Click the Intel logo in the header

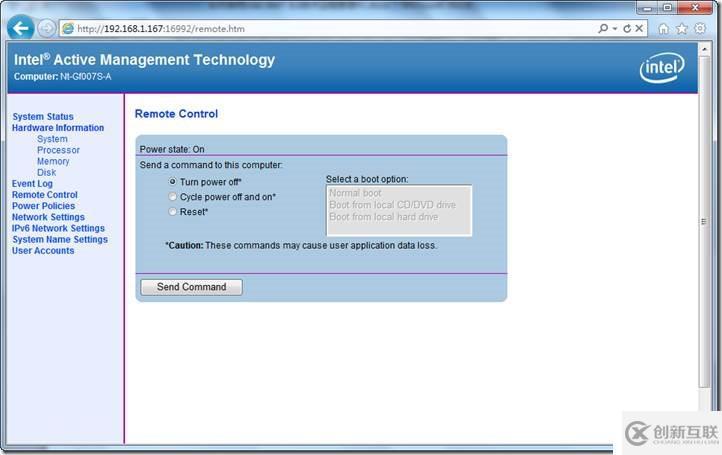point(662,68)
